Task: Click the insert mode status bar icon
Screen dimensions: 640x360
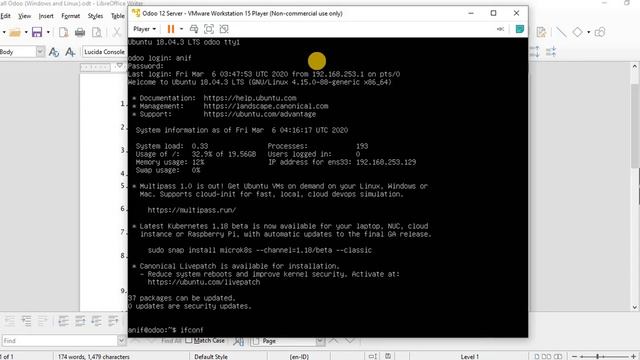Action: pos(372,356)
